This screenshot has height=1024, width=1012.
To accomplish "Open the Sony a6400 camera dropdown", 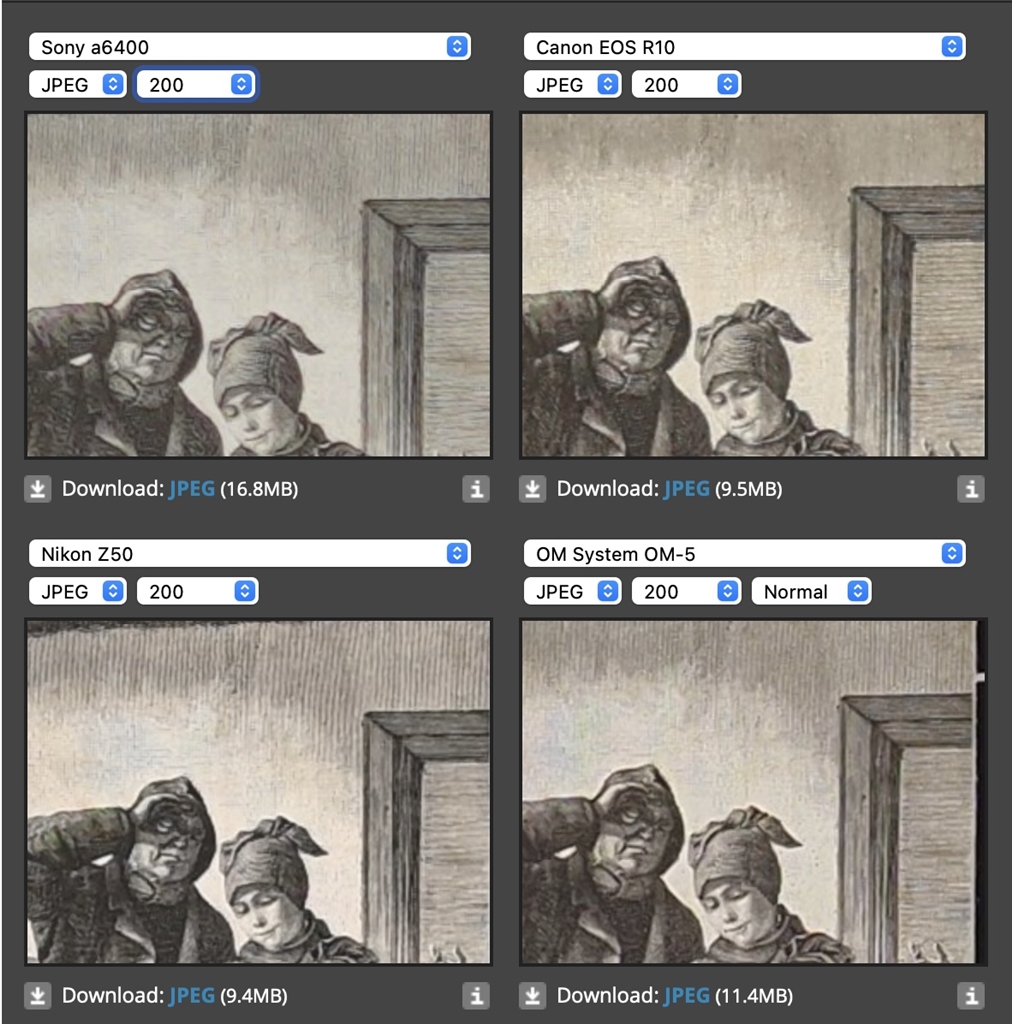I will 249,47.
